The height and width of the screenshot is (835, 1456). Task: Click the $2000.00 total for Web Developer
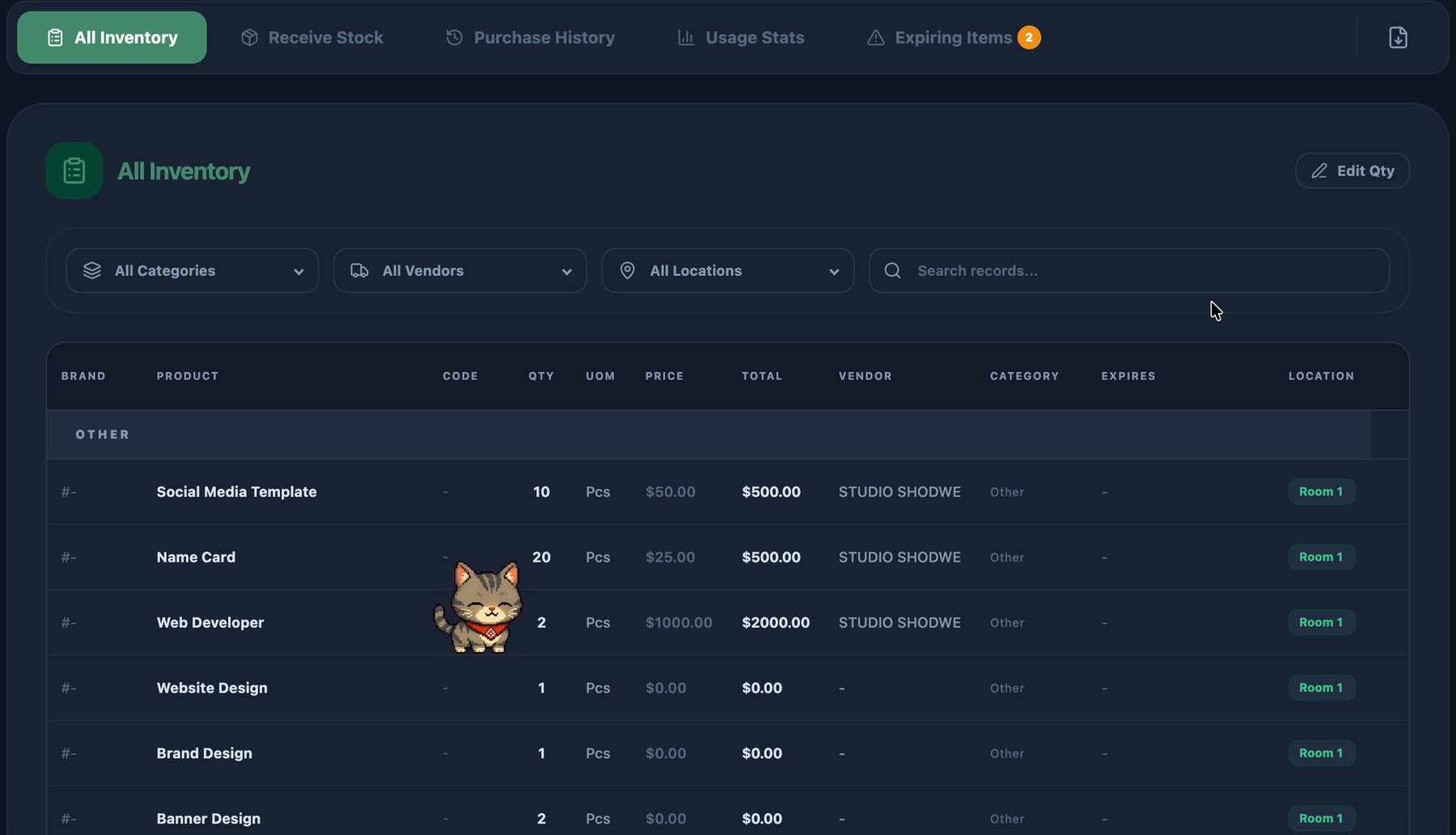click(x=775, y=623)
